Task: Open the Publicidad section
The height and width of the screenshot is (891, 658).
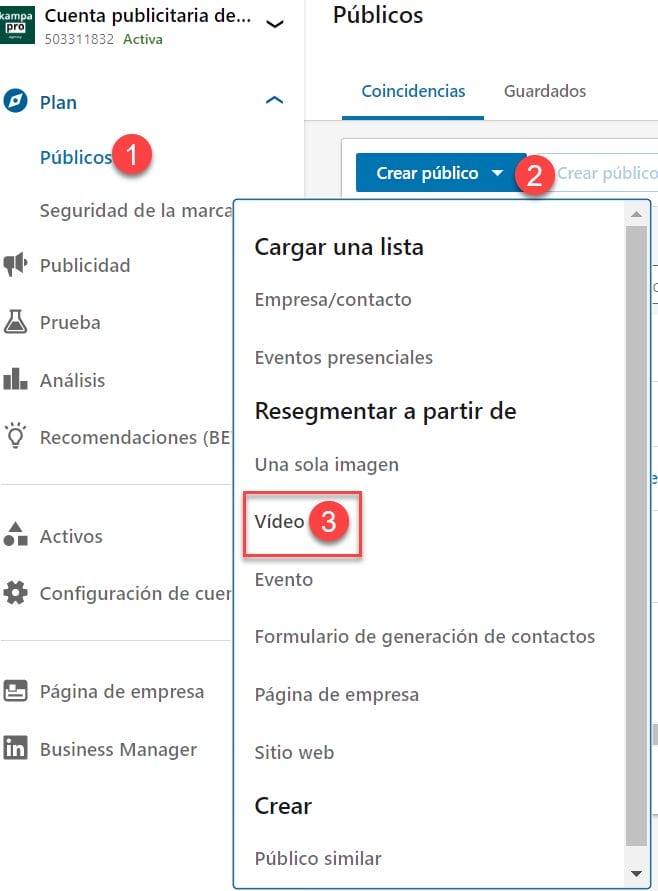Action: click(85, 265)
